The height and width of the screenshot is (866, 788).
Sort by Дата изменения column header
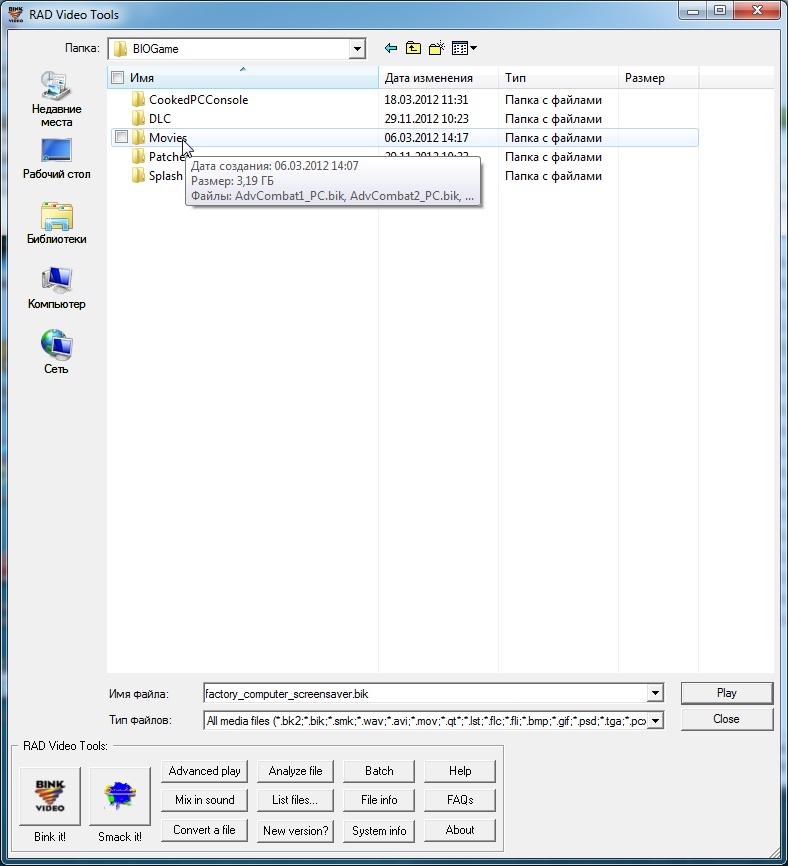pyautogui.click(x=438, y=78)
